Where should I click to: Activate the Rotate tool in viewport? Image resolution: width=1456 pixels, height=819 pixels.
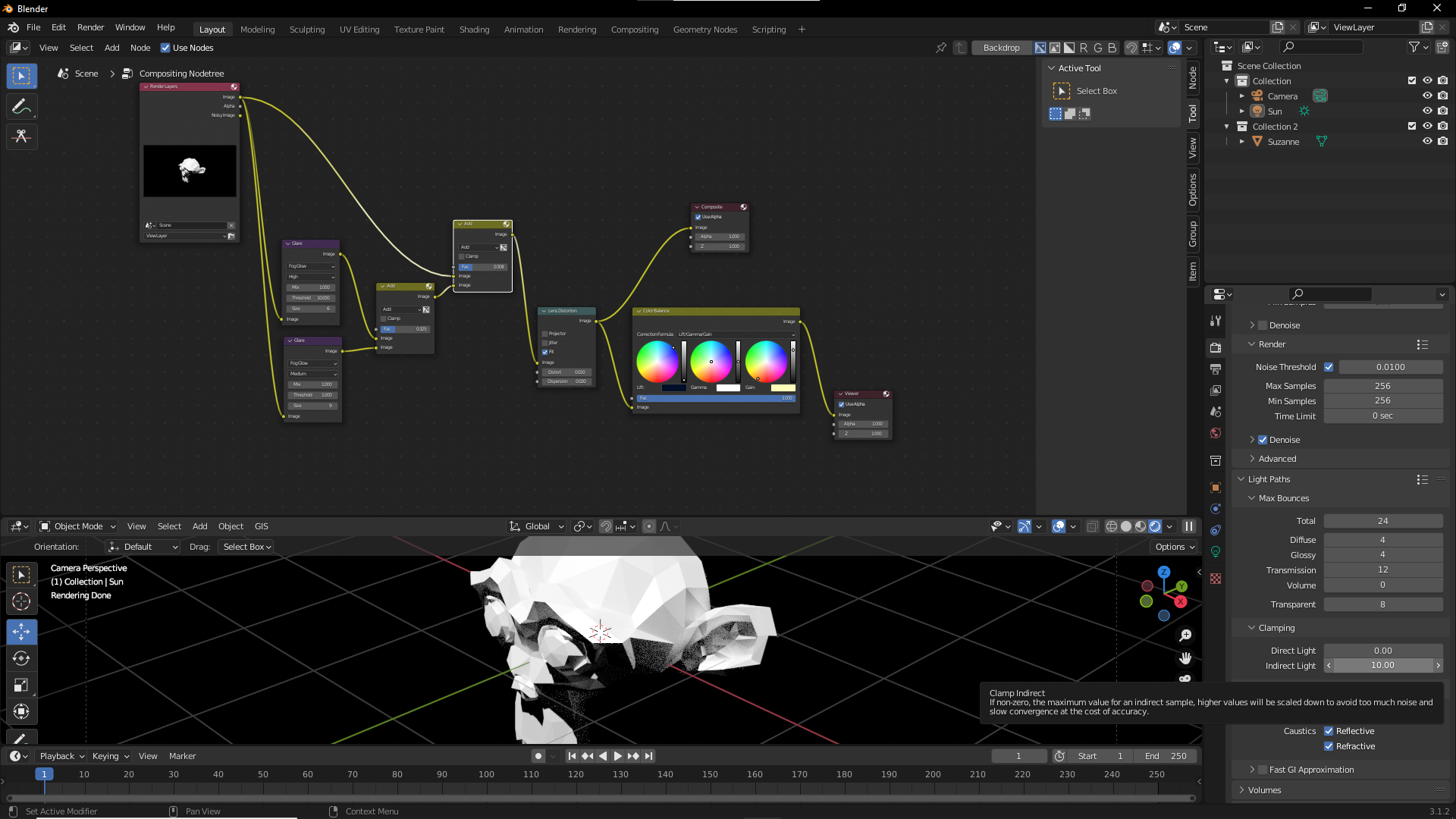(x=21, y=658)
